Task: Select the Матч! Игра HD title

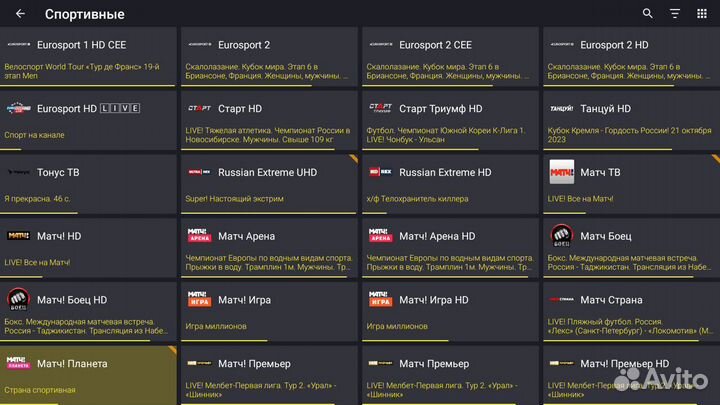Action: 433,300
